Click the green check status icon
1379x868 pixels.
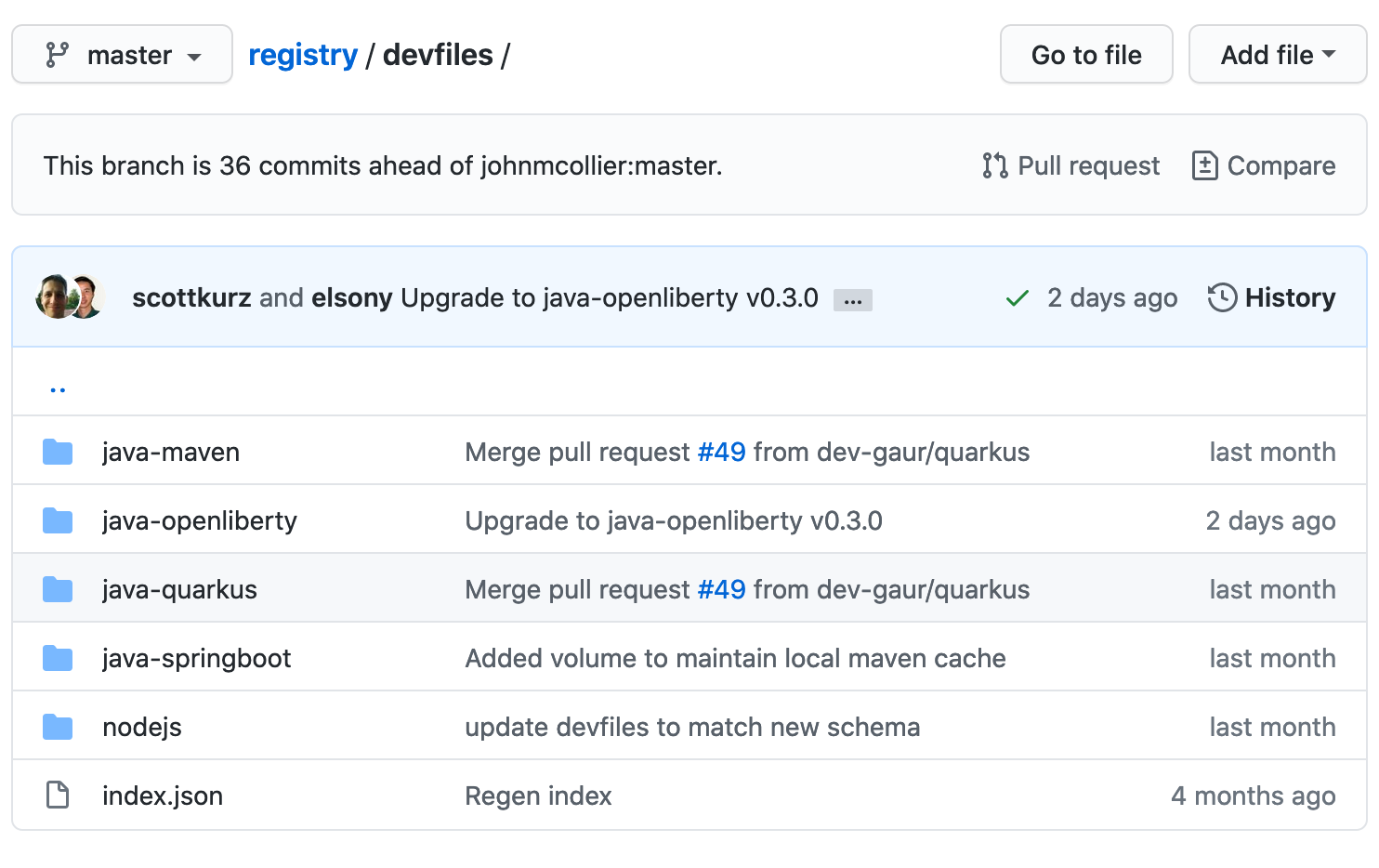(1018, 298)
